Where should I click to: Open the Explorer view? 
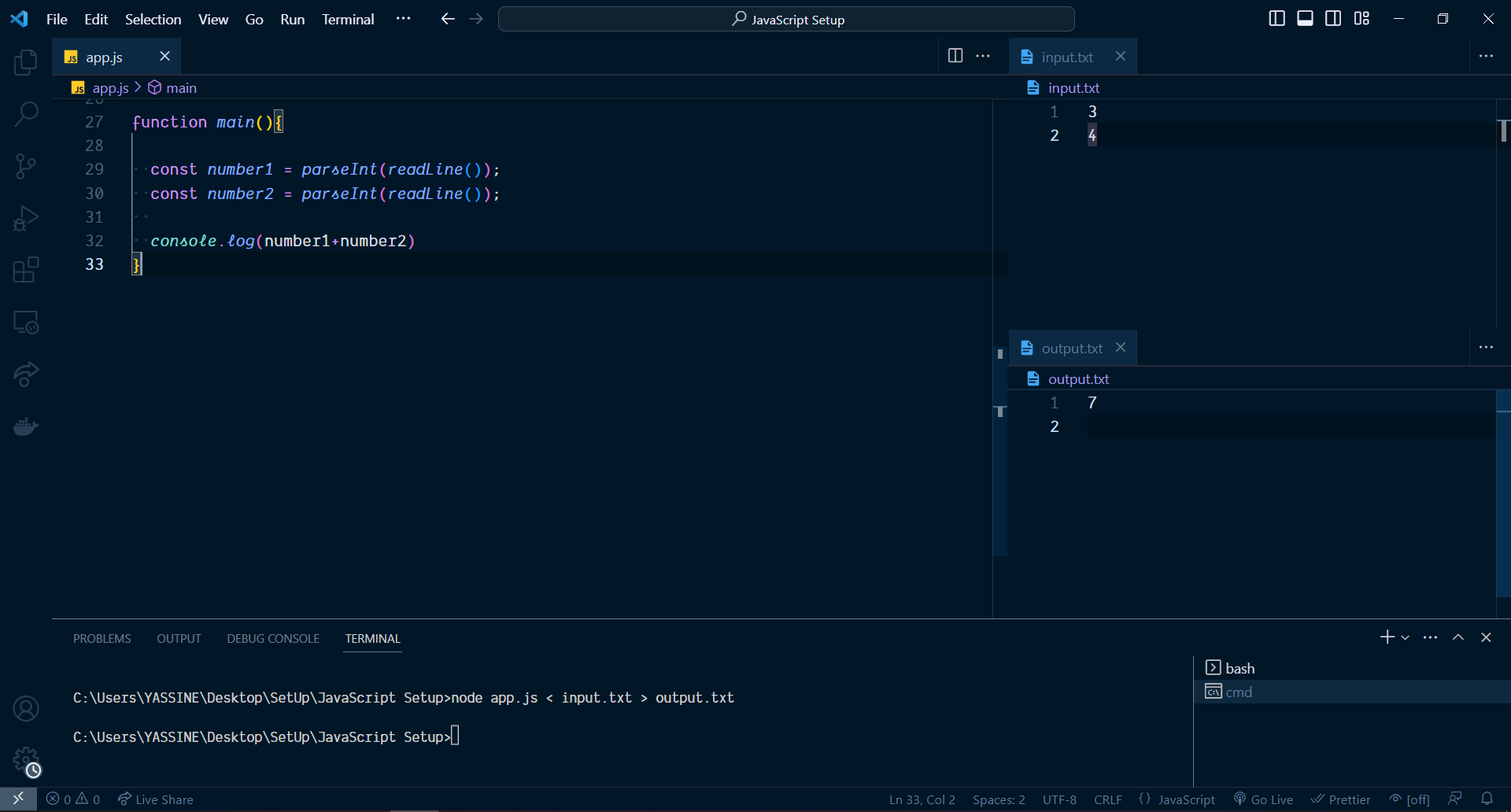click(x=26, y=62)
